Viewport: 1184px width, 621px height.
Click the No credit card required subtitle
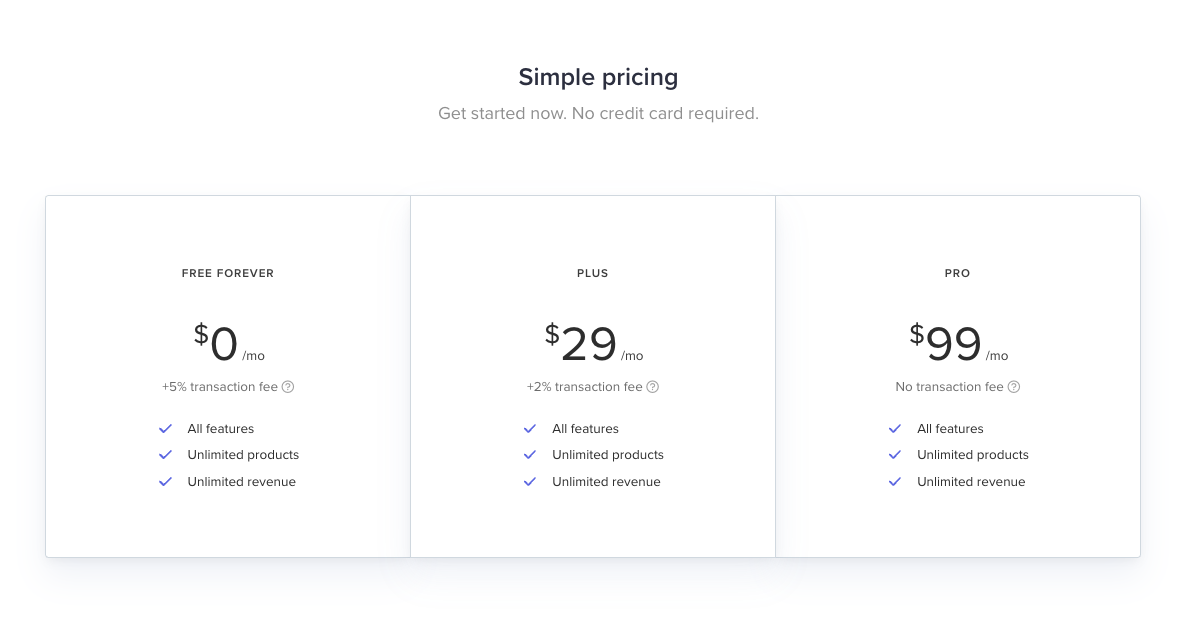(598, 113)
